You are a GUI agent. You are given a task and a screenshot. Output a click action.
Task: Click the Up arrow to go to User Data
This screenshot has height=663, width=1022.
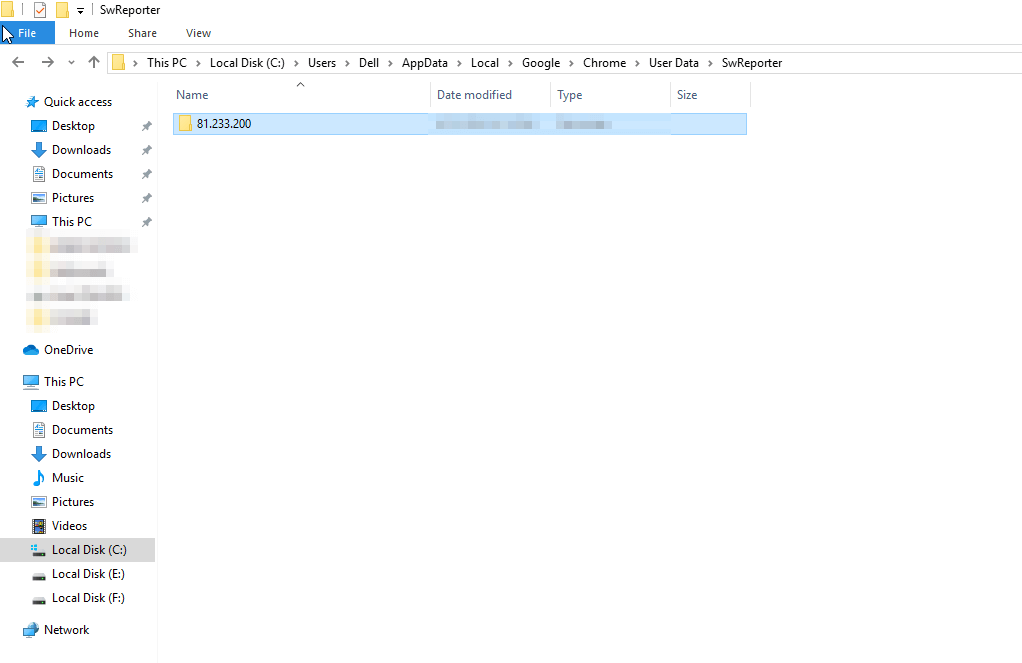coord(93,62)
